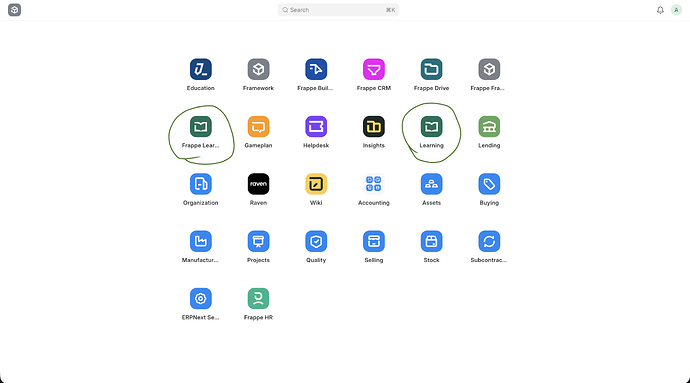Focus the Search bar

click(338, 10)
